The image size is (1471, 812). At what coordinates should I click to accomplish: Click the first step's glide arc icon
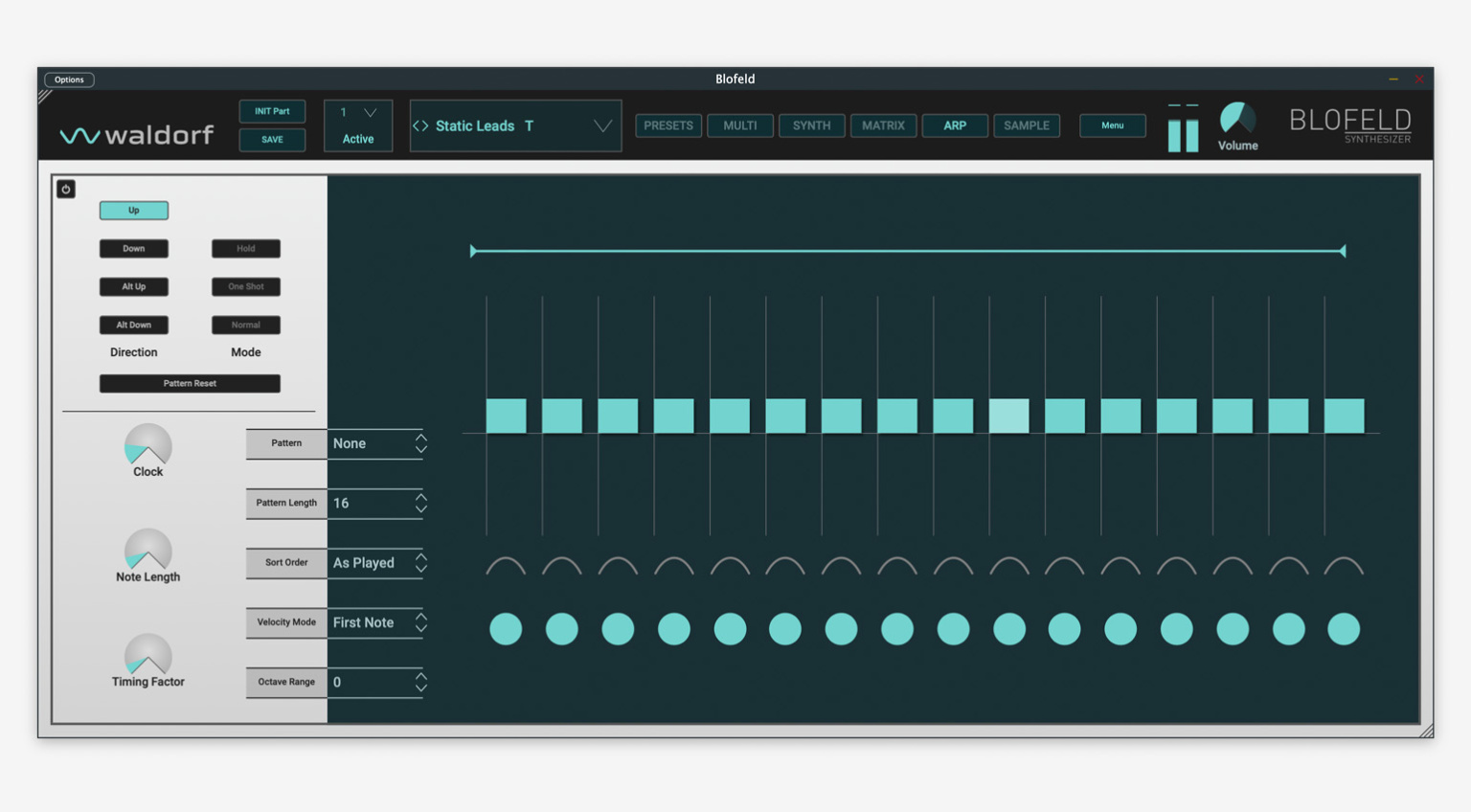506,567
